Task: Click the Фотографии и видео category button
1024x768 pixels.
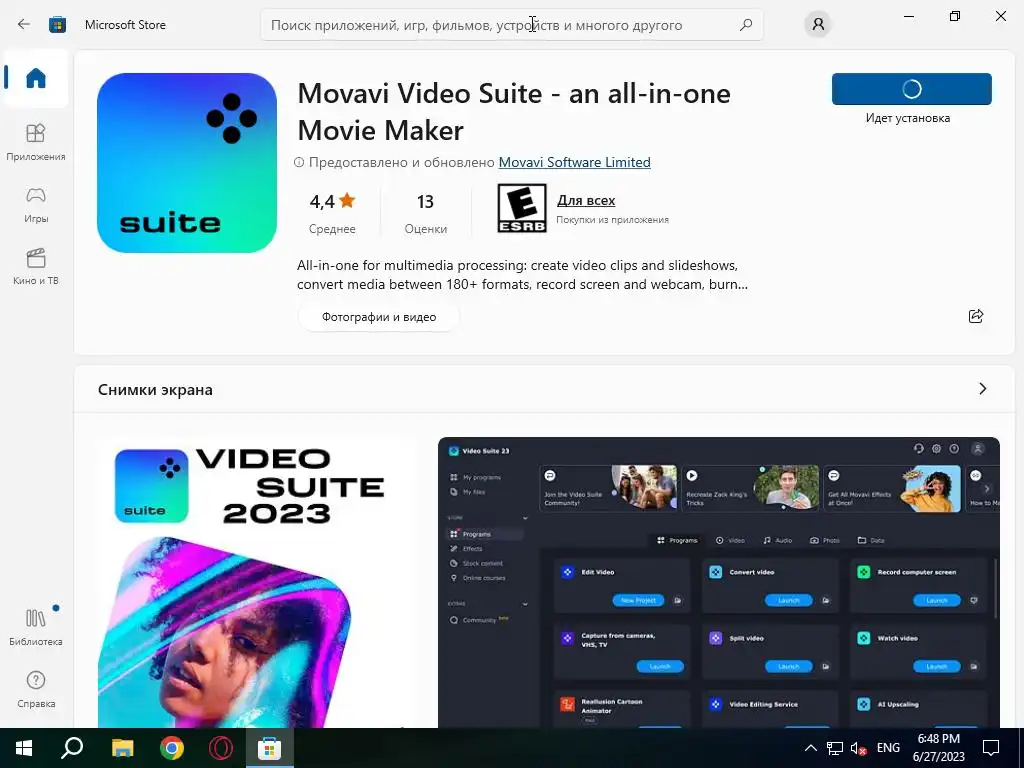Action: [379, 317]
